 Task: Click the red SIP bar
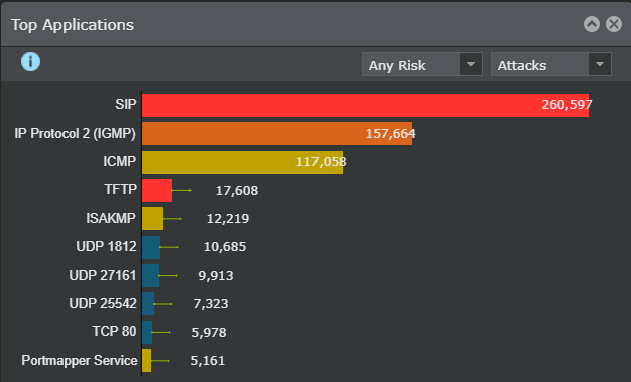365,105
